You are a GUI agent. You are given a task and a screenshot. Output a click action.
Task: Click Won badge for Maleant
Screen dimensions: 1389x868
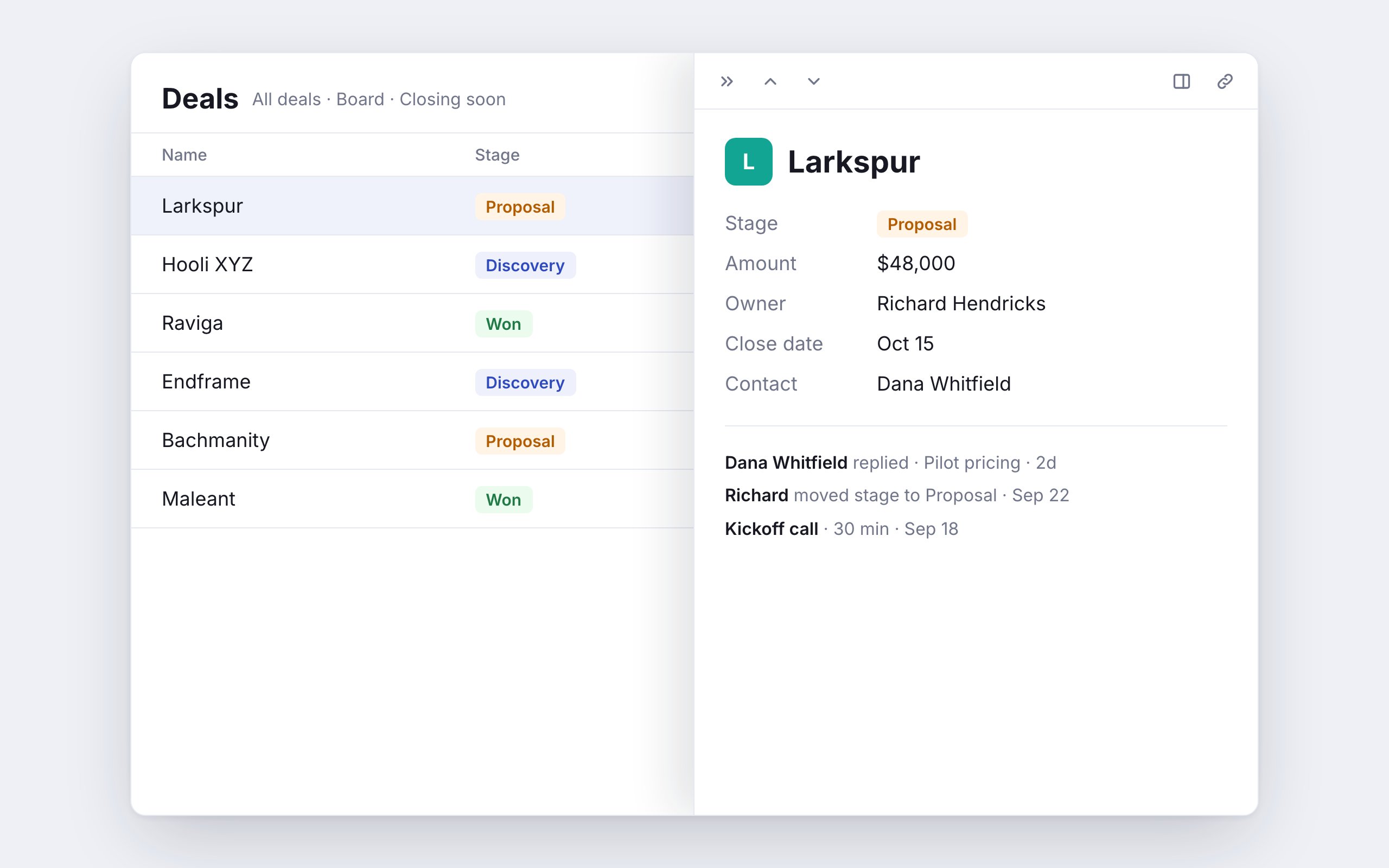(504, 500)
